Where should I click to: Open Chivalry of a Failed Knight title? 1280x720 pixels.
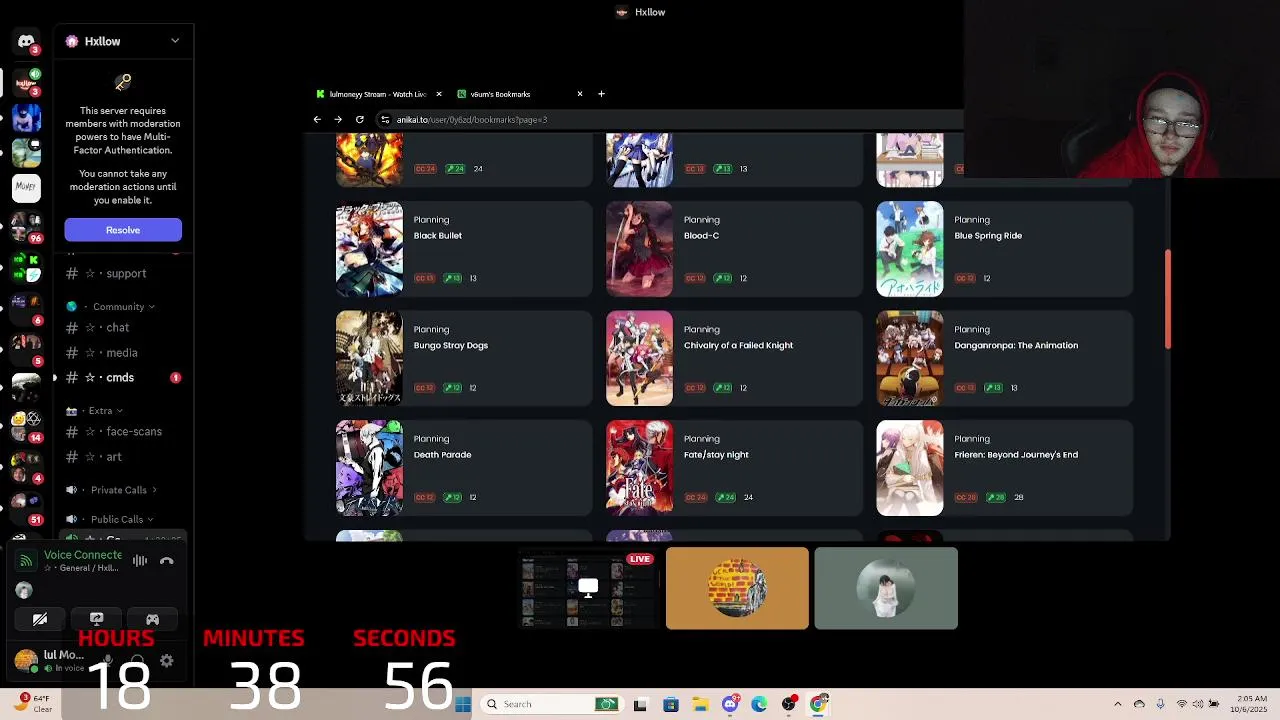[738, 345]
